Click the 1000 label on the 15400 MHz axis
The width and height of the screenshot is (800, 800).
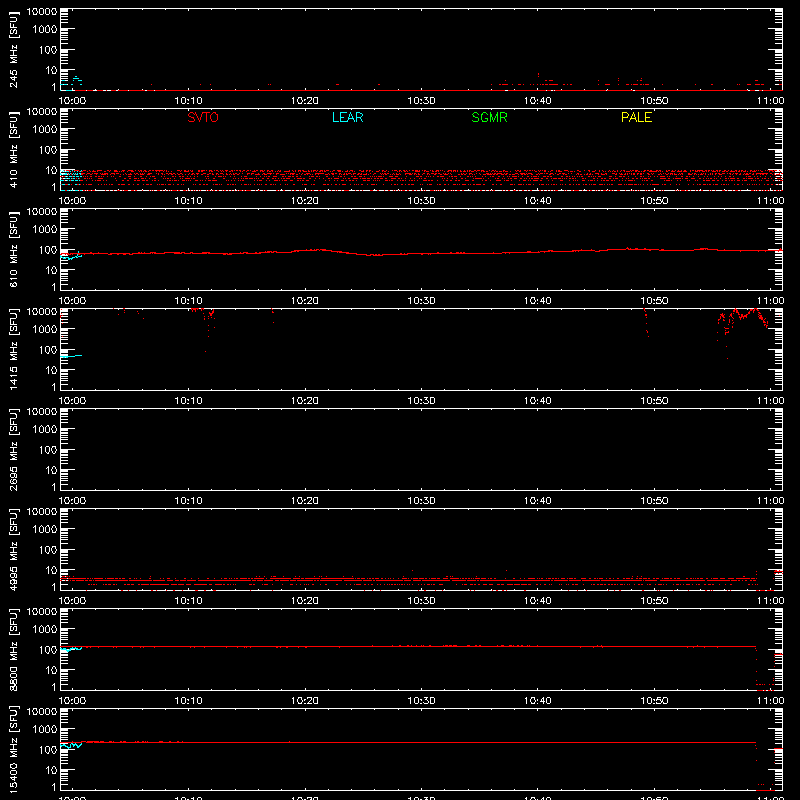(45, 730)
